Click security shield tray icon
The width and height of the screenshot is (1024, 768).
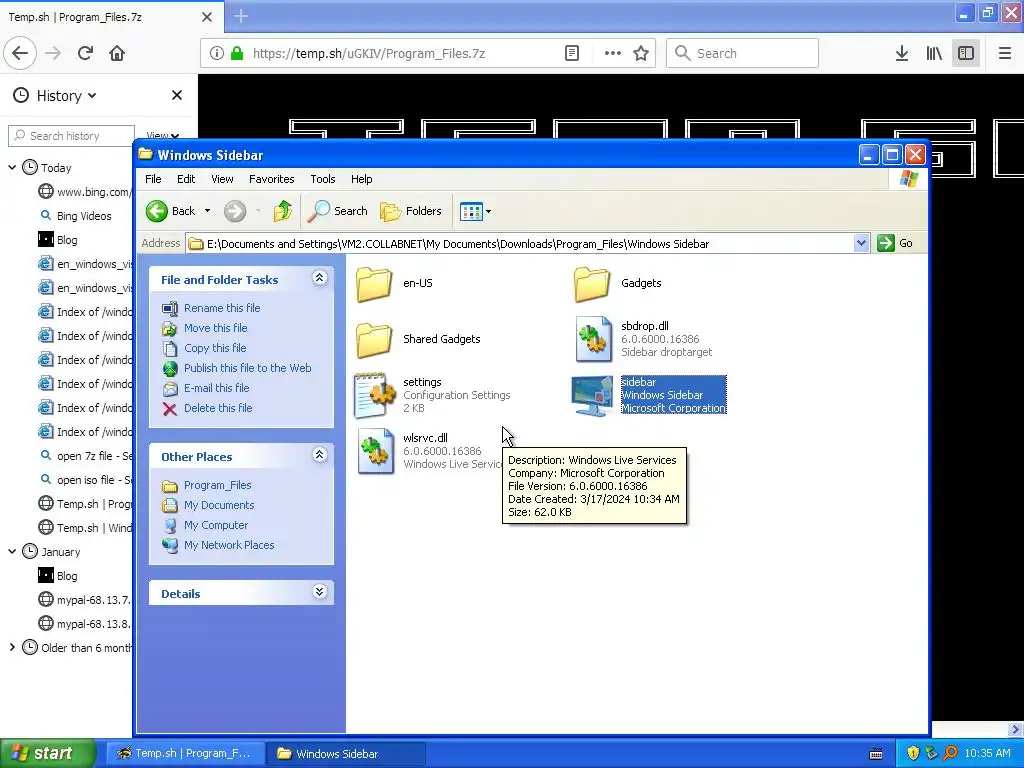(x=913, y=754)
